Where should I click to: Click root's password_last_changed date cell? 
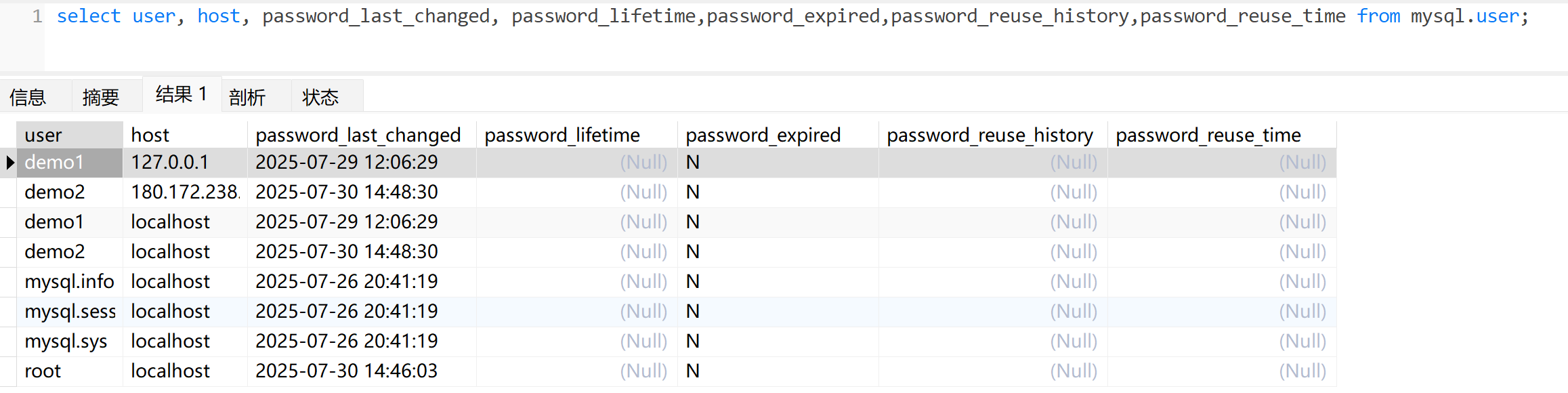pyautogui.click(x=346, y=371)
